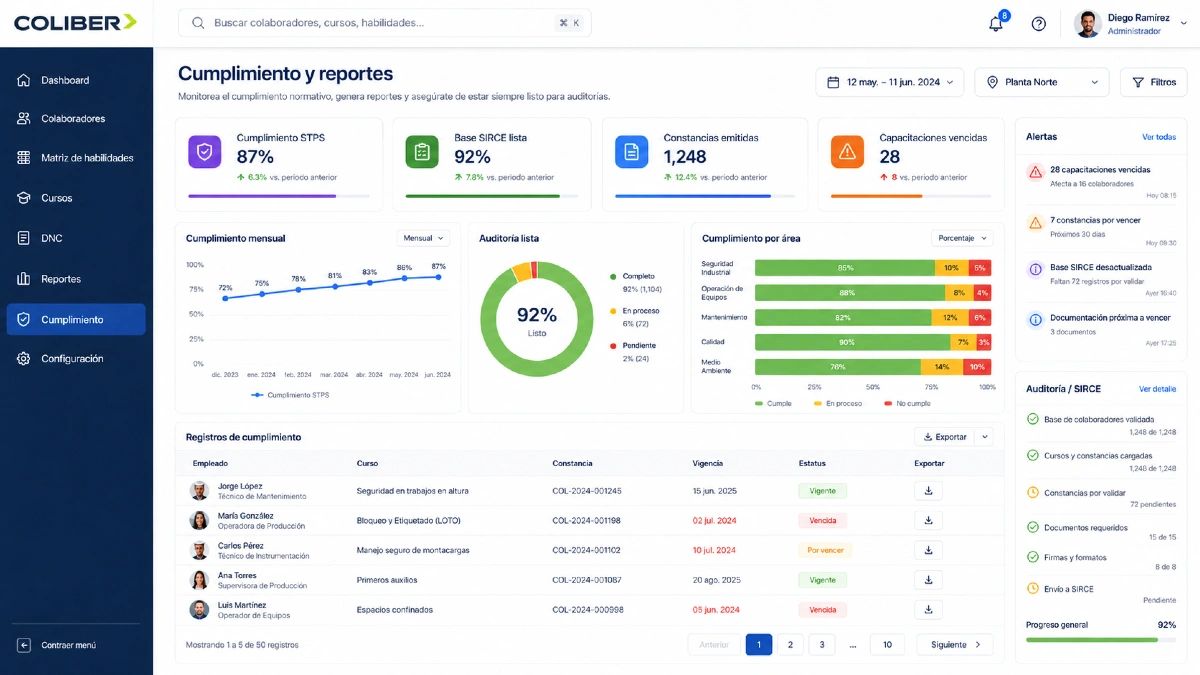Screen dimensions: 1200x675
Task: Click the help question mark icon
Action: click(1038, 23)
